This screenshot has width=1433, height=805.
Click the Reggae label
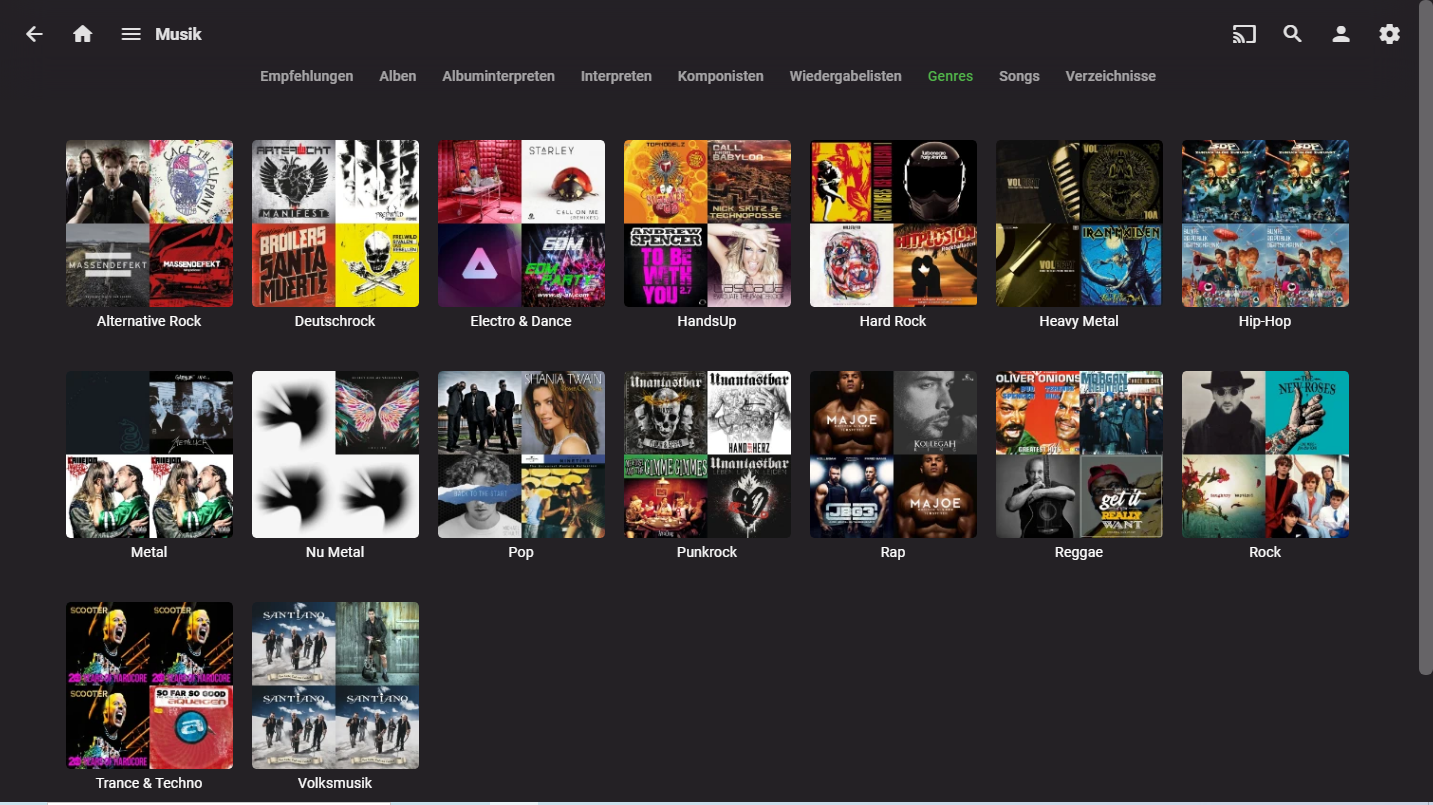1079,552
